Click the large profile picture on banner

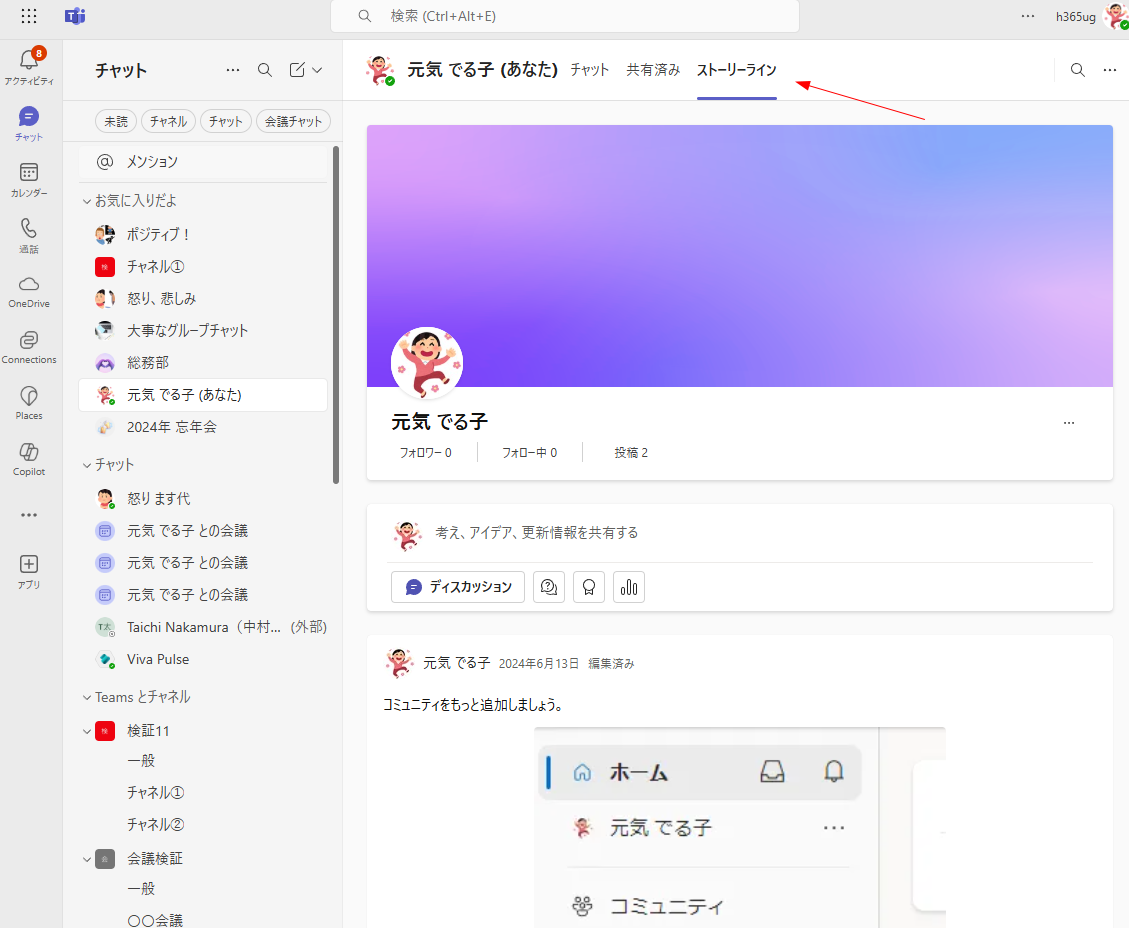point(426,363)
